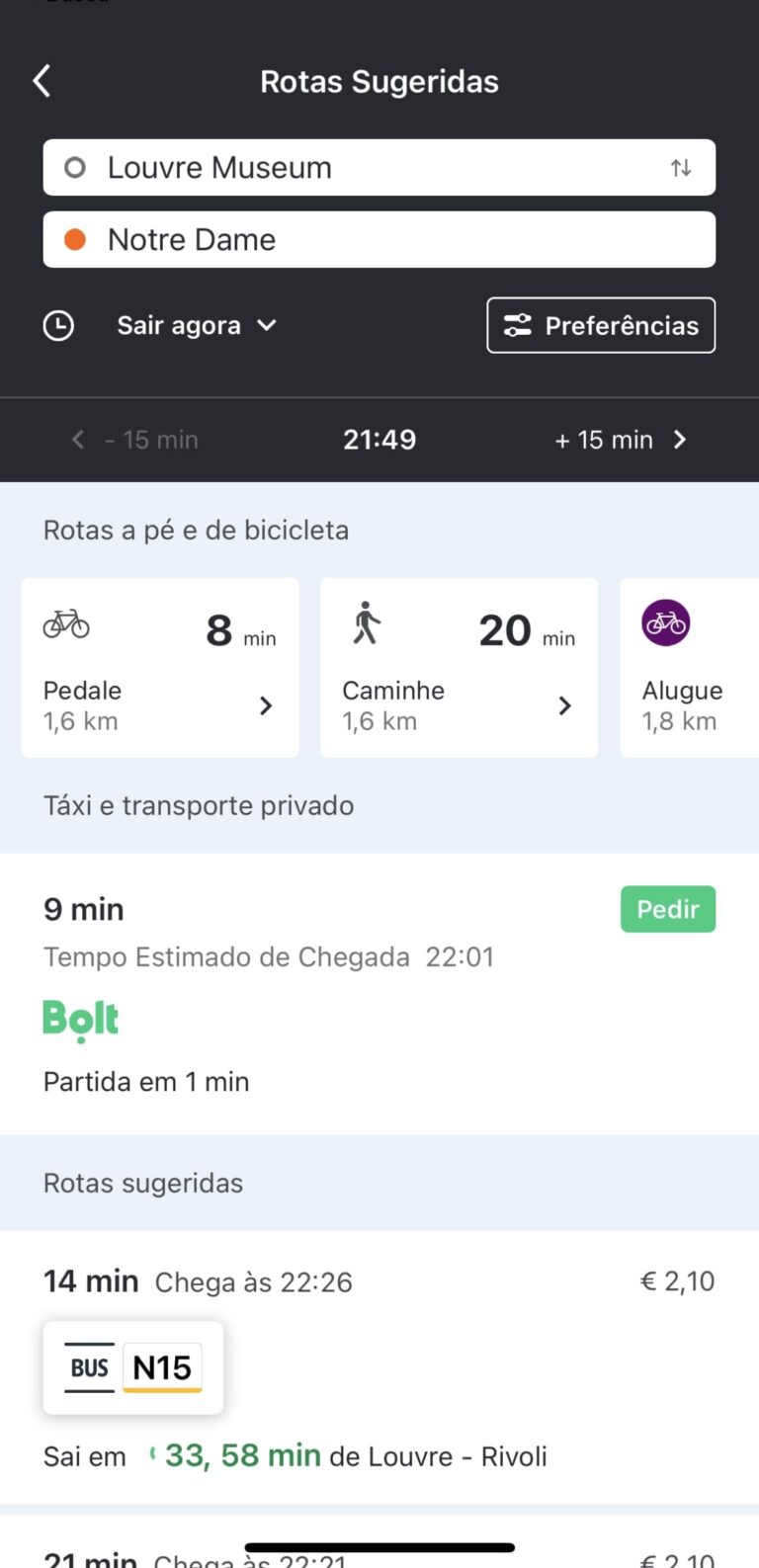Expand the Pedale route chevron
759x1568 pixels.
(266, 705)
